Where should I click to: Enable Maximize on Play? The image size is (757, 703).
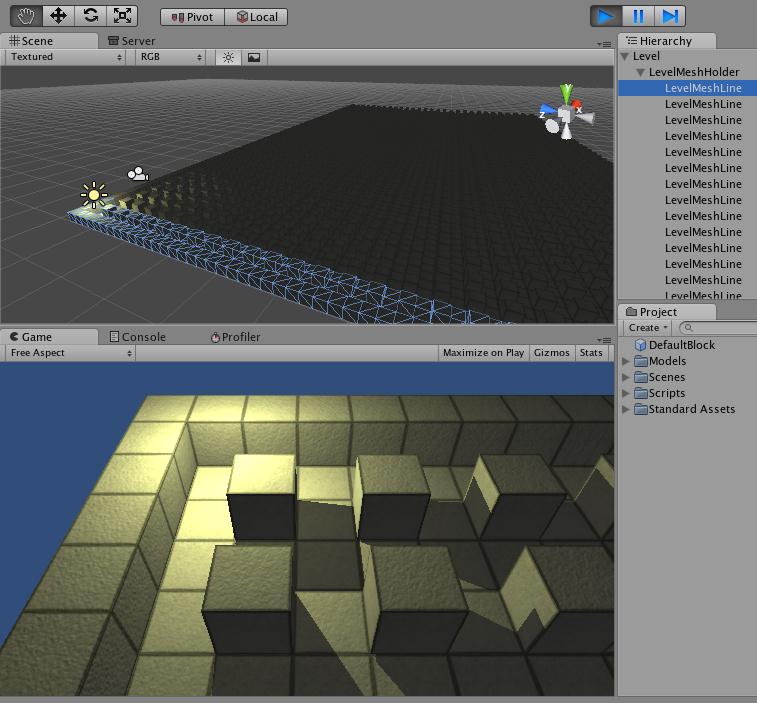pos(483,353)
